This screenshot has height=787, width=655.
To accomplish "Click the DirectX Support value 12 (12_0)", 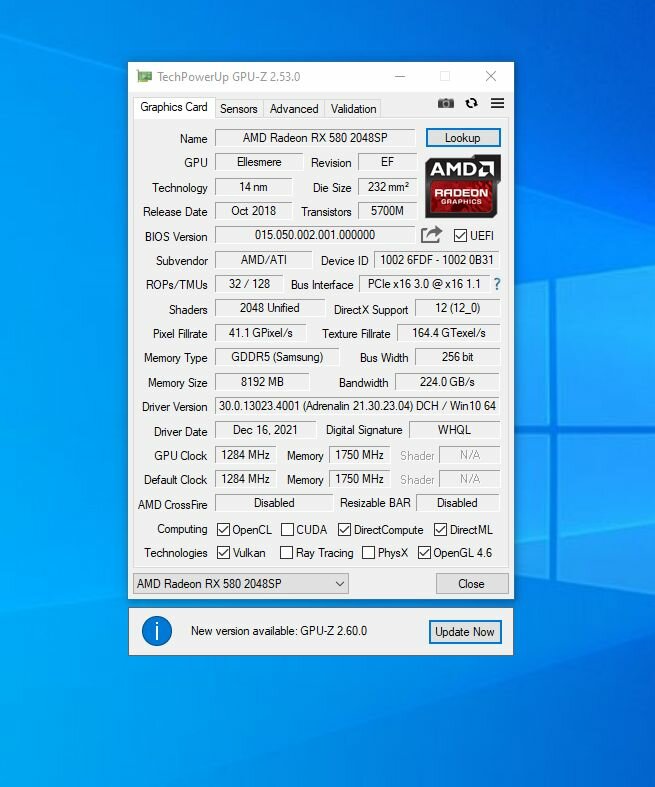I will click(x=457, y=308).
